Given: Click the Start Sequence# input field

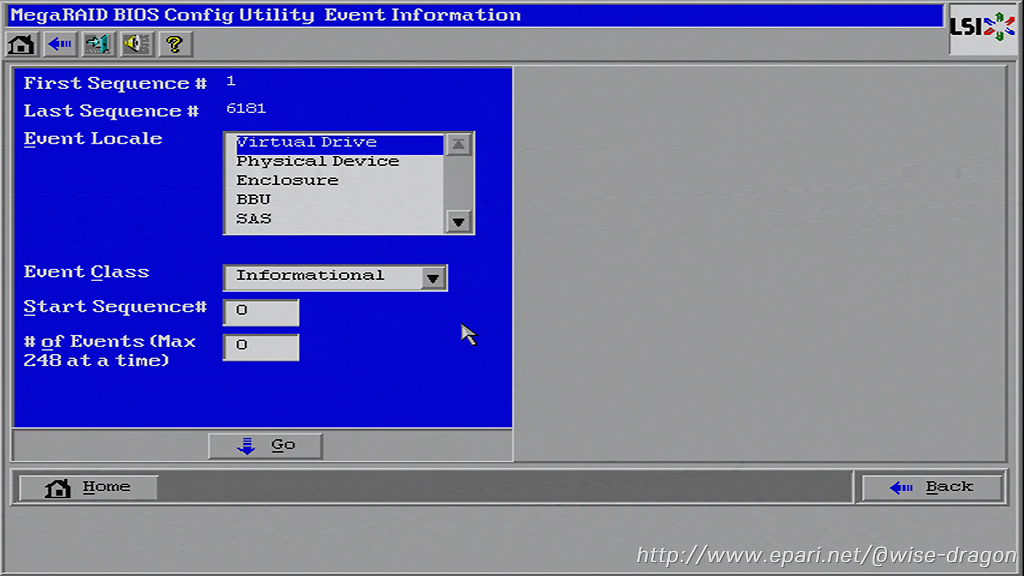Looking at the screenshot, I should pos(261,312).
